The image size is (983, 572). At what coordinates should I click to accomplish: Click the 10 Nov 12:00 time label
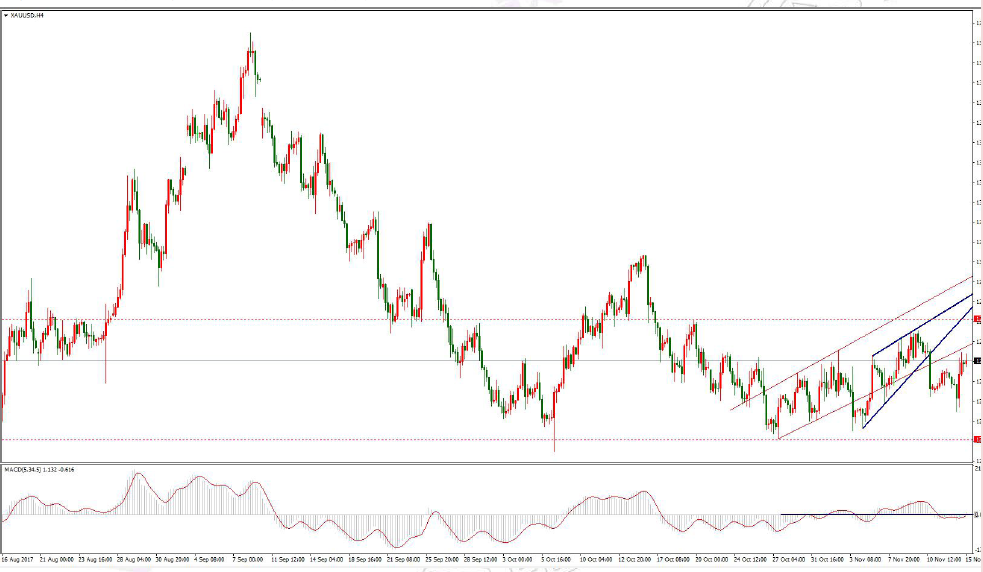[944, 559]
